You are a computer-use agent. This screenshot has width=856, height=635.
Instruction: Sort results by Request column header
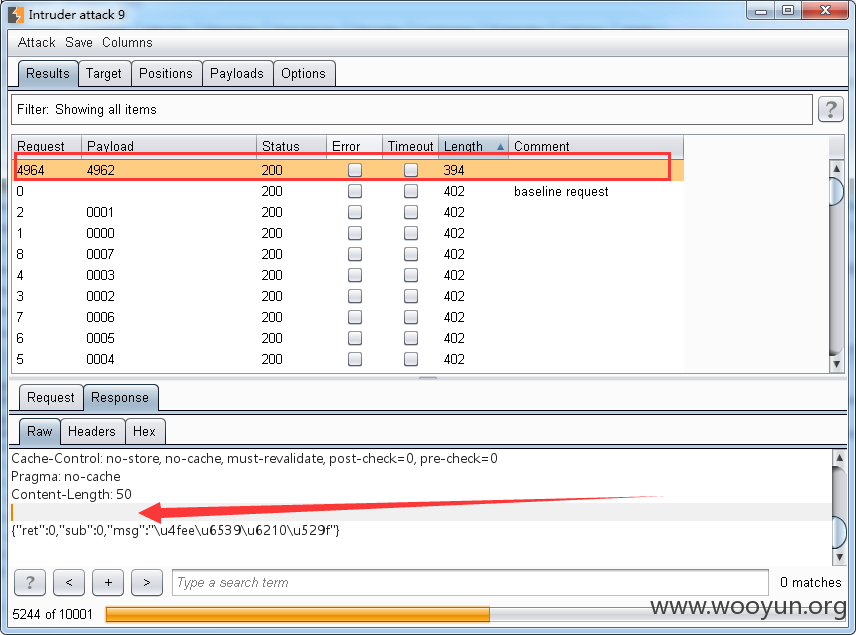[47, 146]
